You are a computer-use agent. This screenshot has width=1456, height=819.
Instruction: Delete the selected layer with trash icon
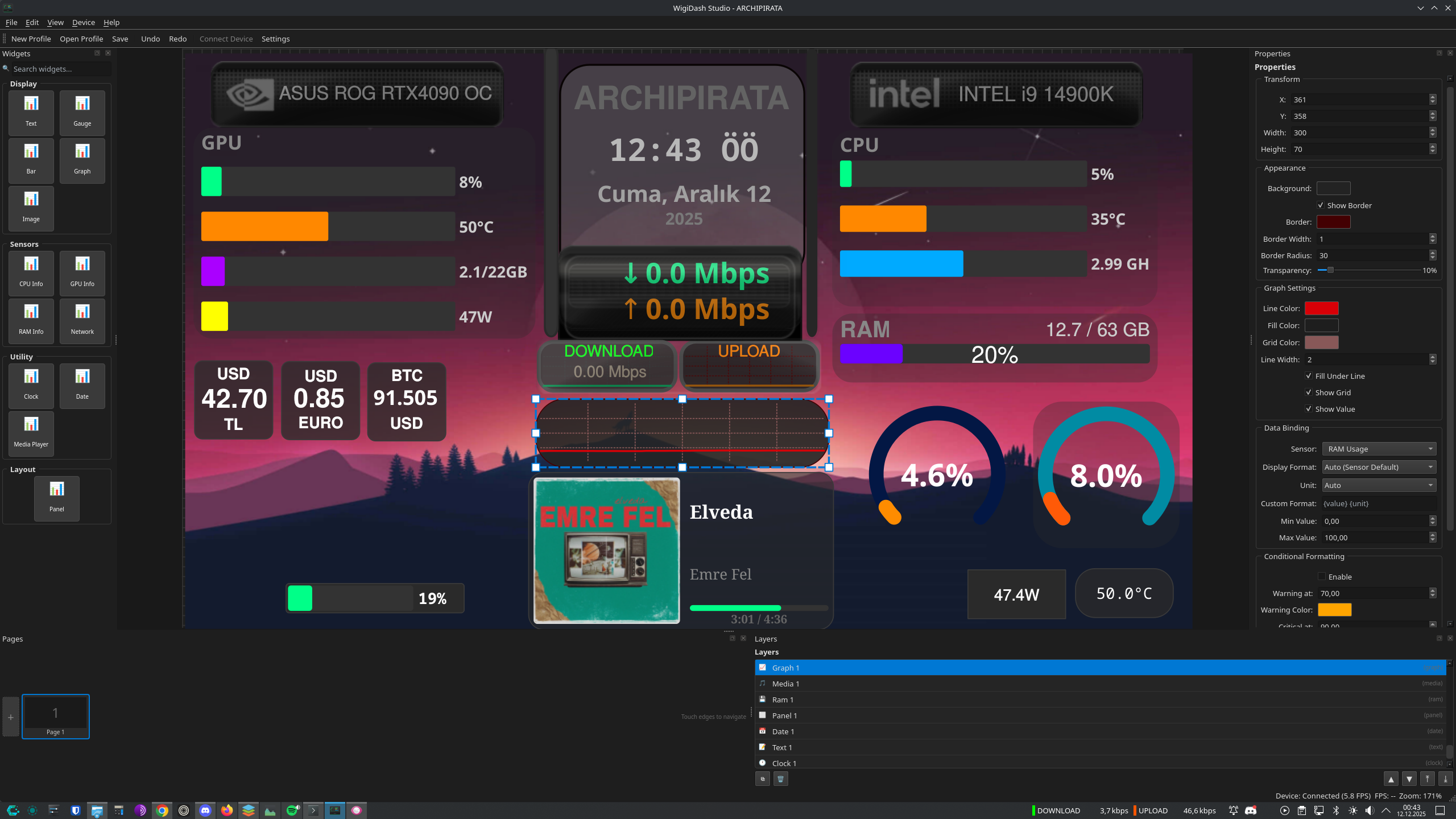780,779
